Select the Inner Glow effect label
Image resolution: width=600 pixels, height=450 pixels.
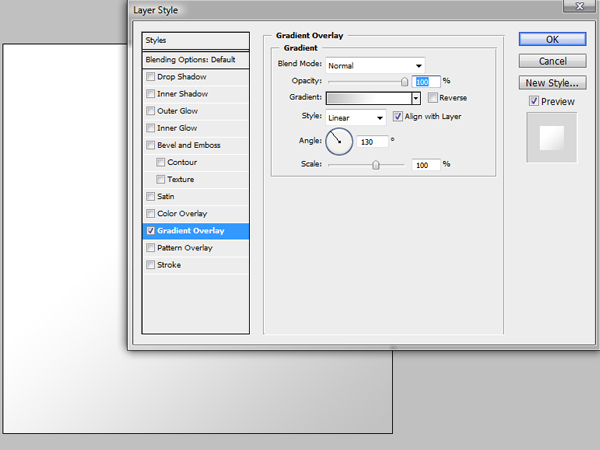click(177, 128)
